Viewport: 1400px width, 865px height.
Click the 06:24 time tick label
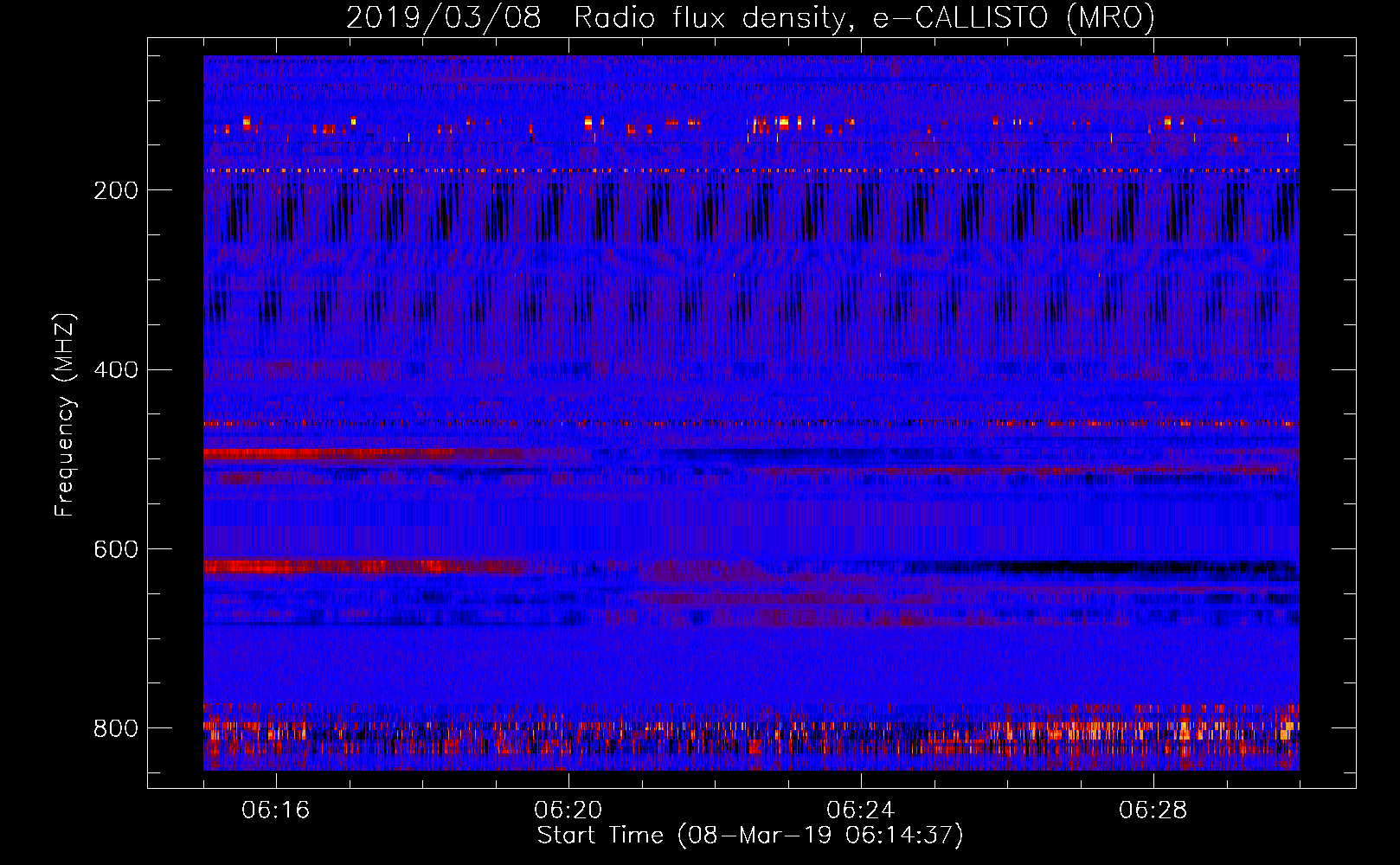click(x=861, y=811)
